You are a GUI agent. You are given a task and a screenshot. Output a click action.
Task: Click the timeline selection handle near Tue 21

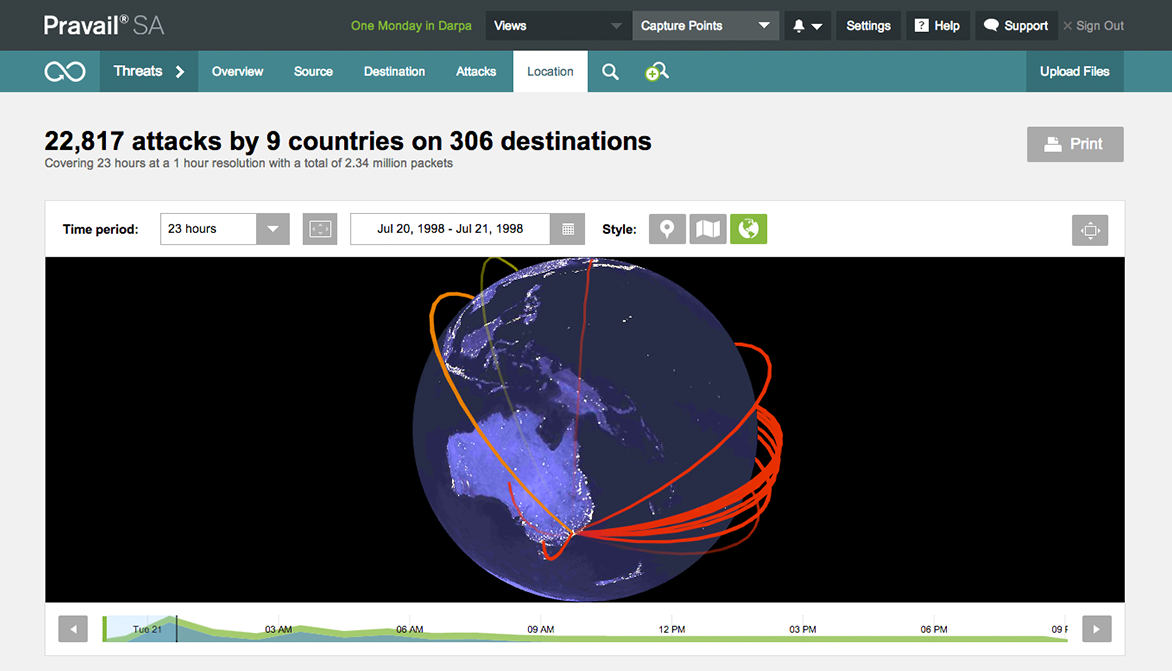(176, 628)
